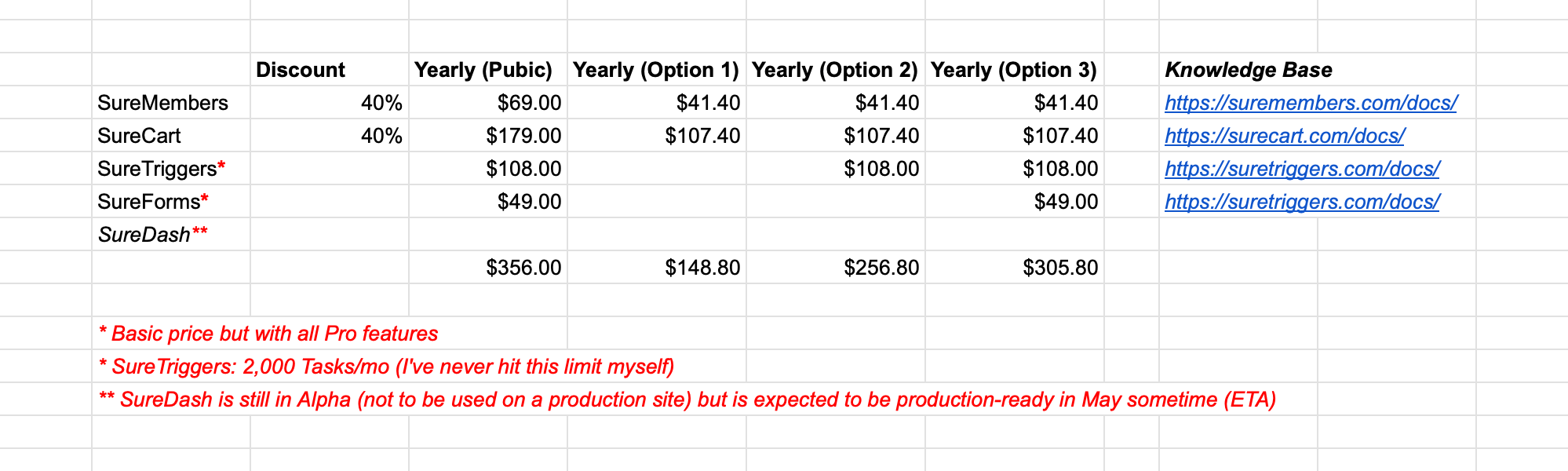Click the Discount column header cell
The width and height of the screenshot is (1568, 471).
[x=301, y=70]
